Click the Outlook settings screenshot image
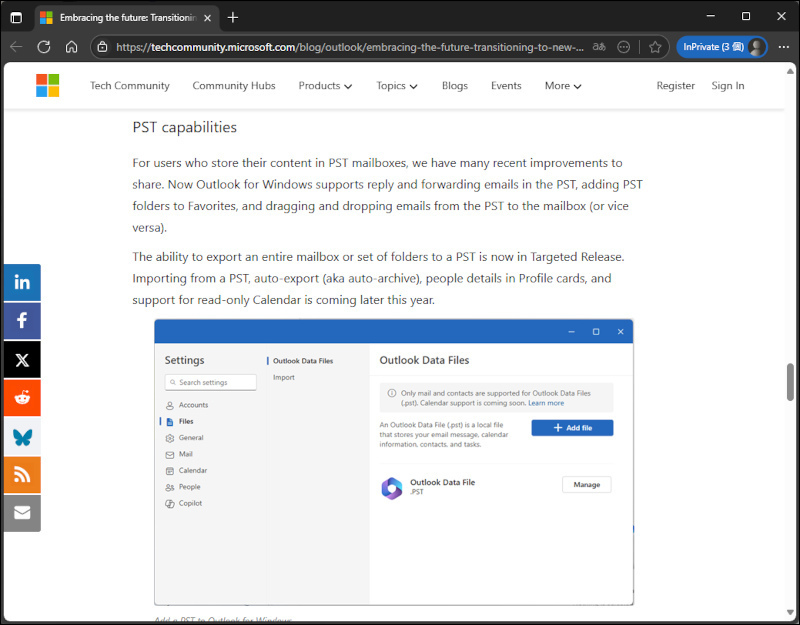 coord(393,462)
